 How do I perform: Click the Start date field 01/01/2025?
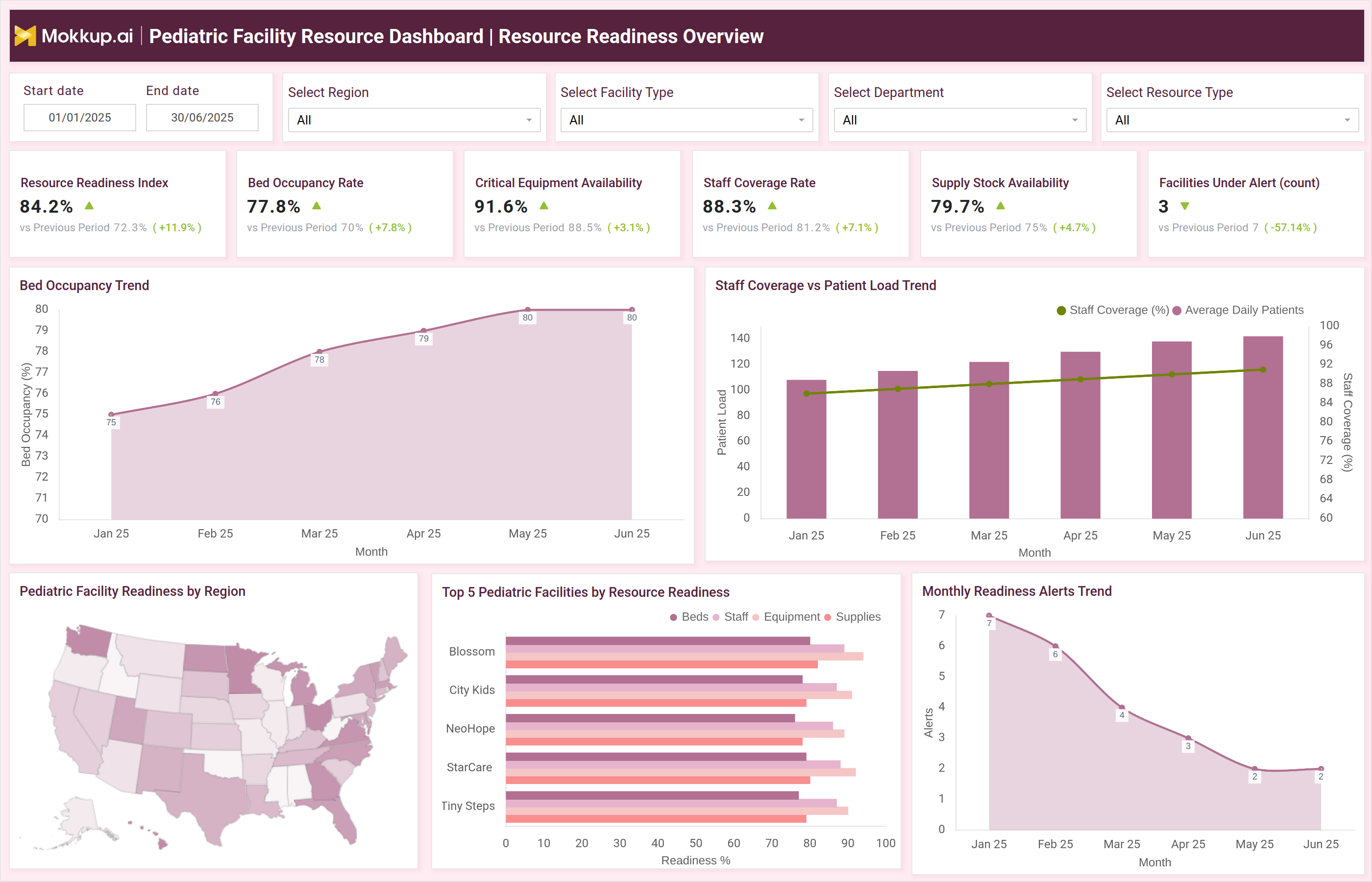[79, 118]
